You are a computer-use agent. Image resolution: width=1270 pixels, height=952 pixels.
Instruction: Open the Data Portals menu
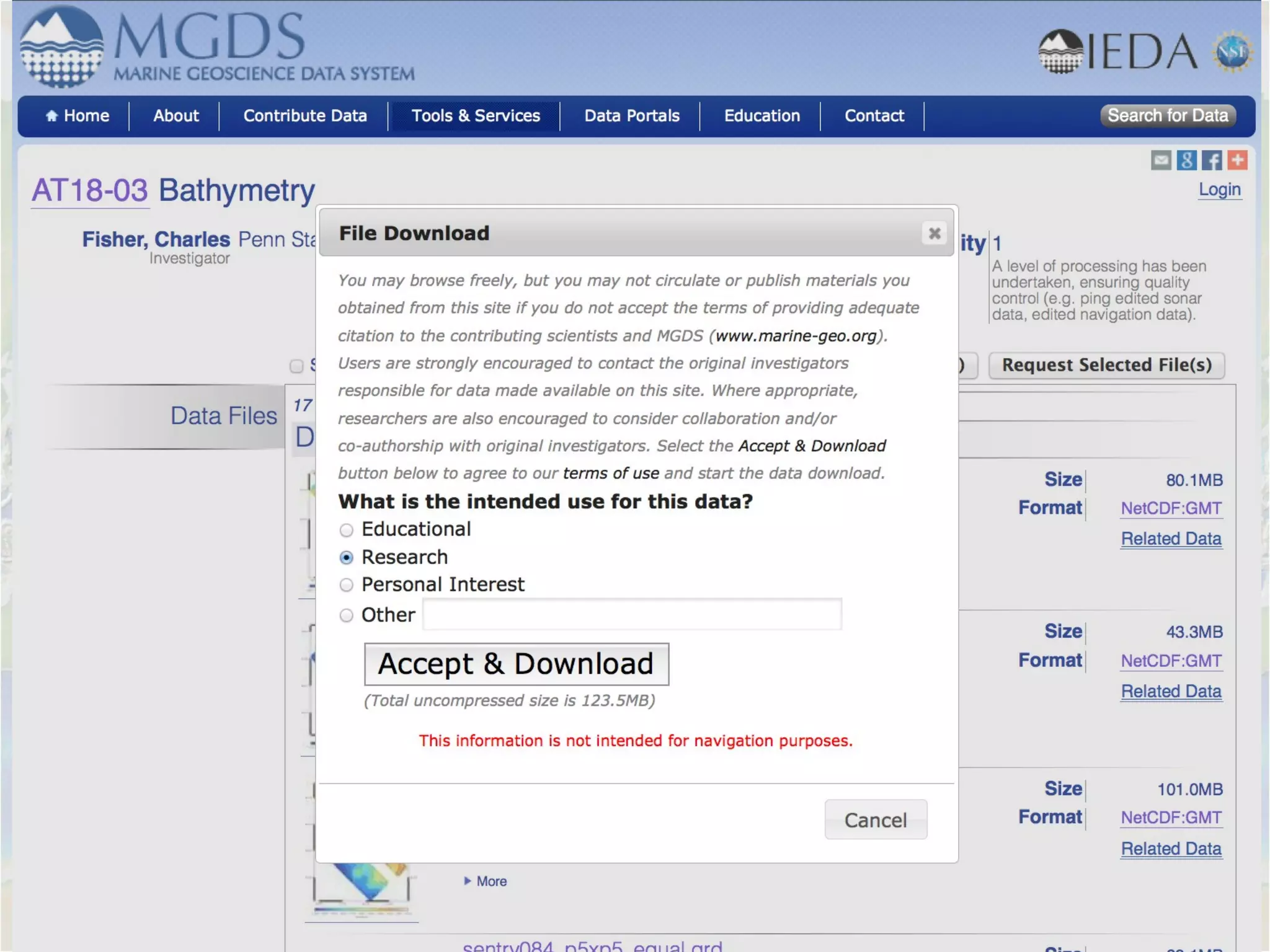631,116
